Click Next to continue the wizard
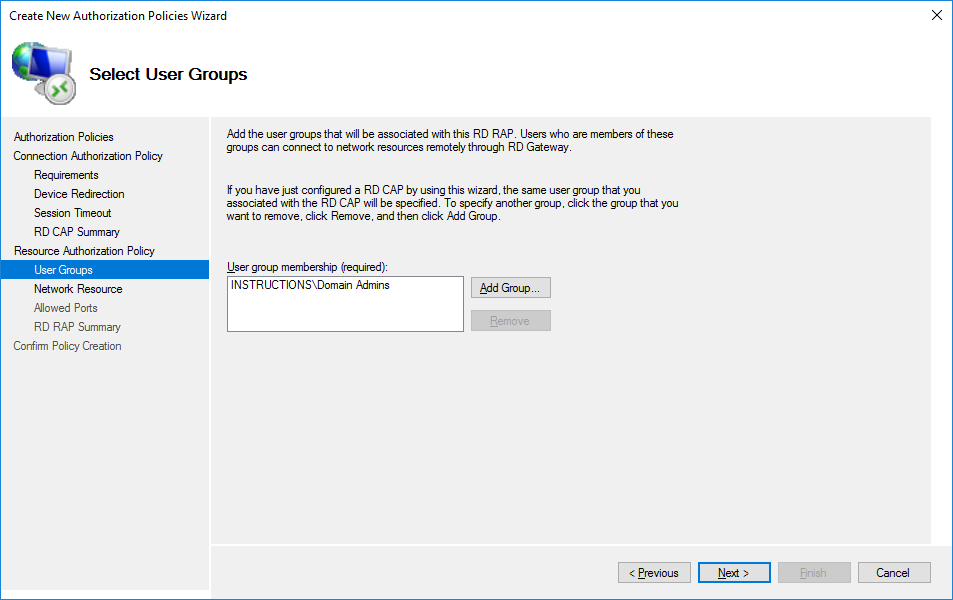953x600 pixels. pyautogui.click(x=734, y=573)
